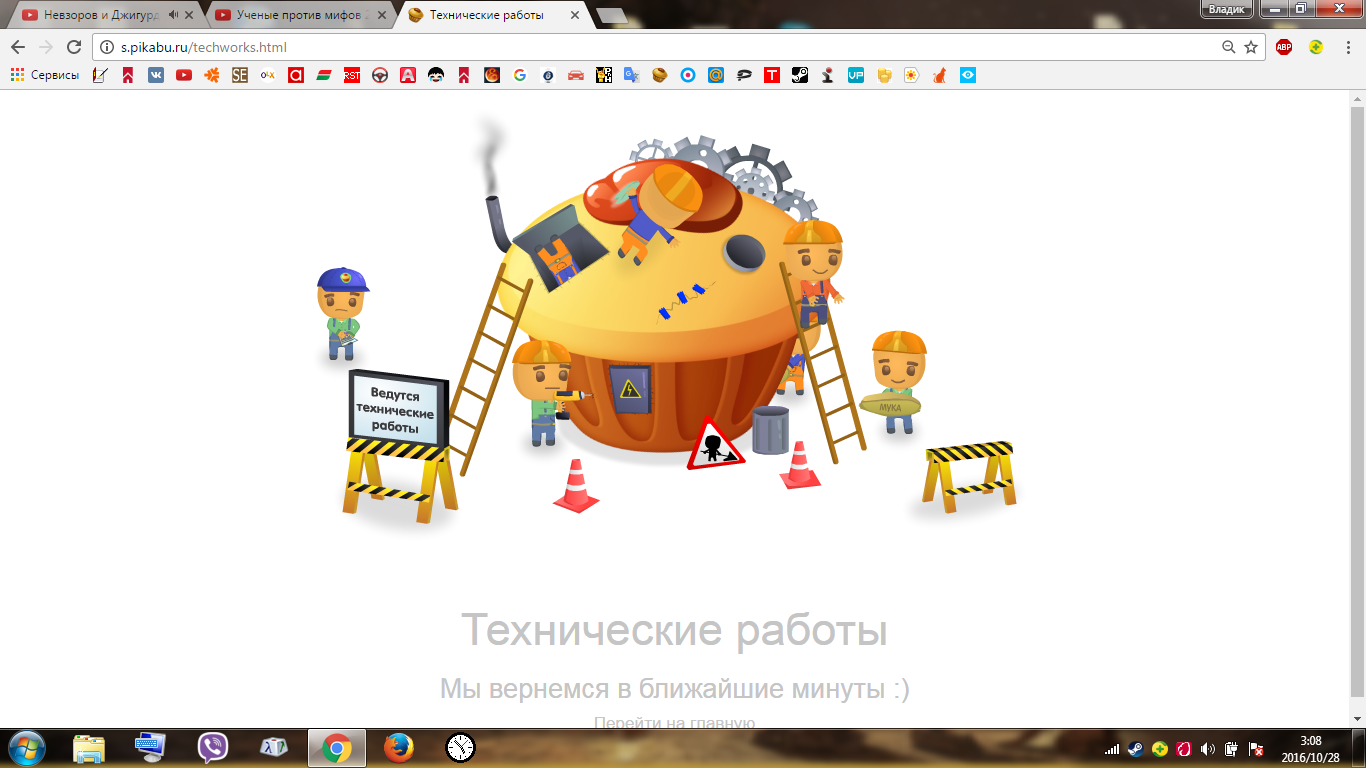Mute the Невзоров и Джигурда tab audio
Screen dimensions: 1366x768
tap(173, 15)
